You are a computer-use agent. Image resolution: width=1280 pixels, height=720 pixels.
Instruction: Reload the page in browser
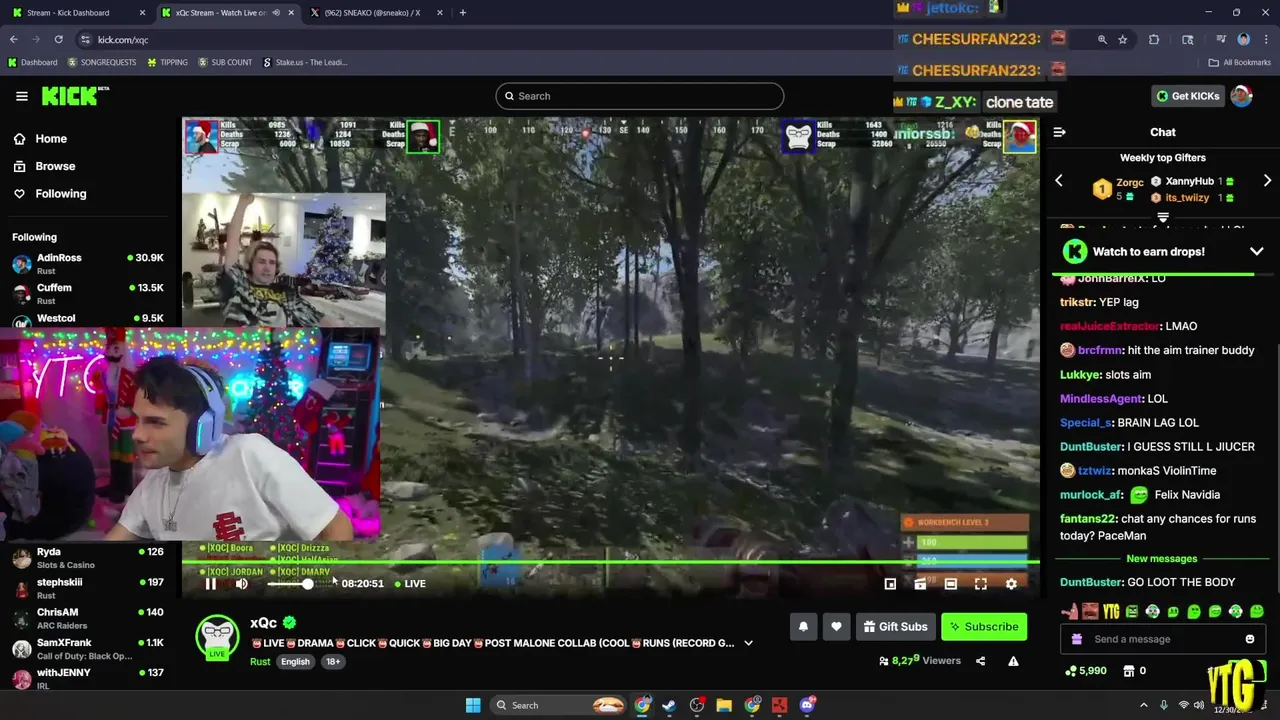click(59, 39)
